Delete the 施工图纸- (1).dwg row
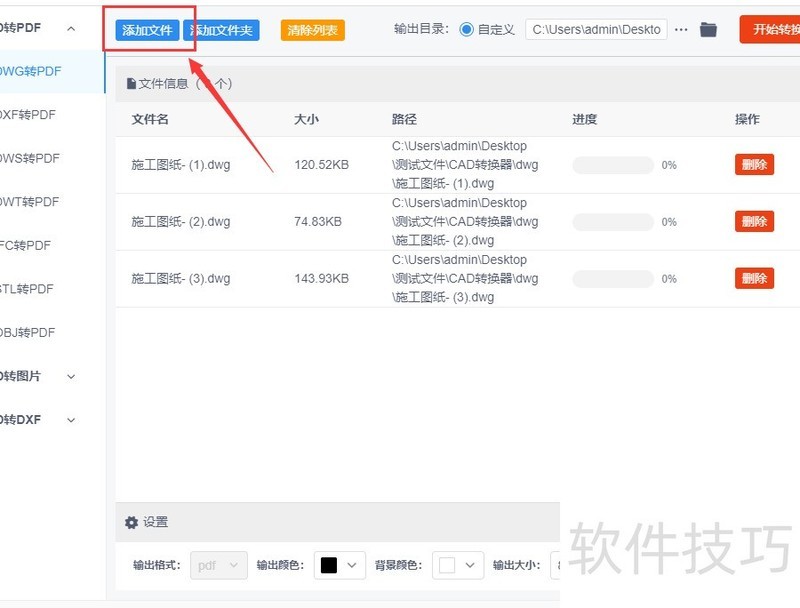800x608 pixels. (754, 165)
